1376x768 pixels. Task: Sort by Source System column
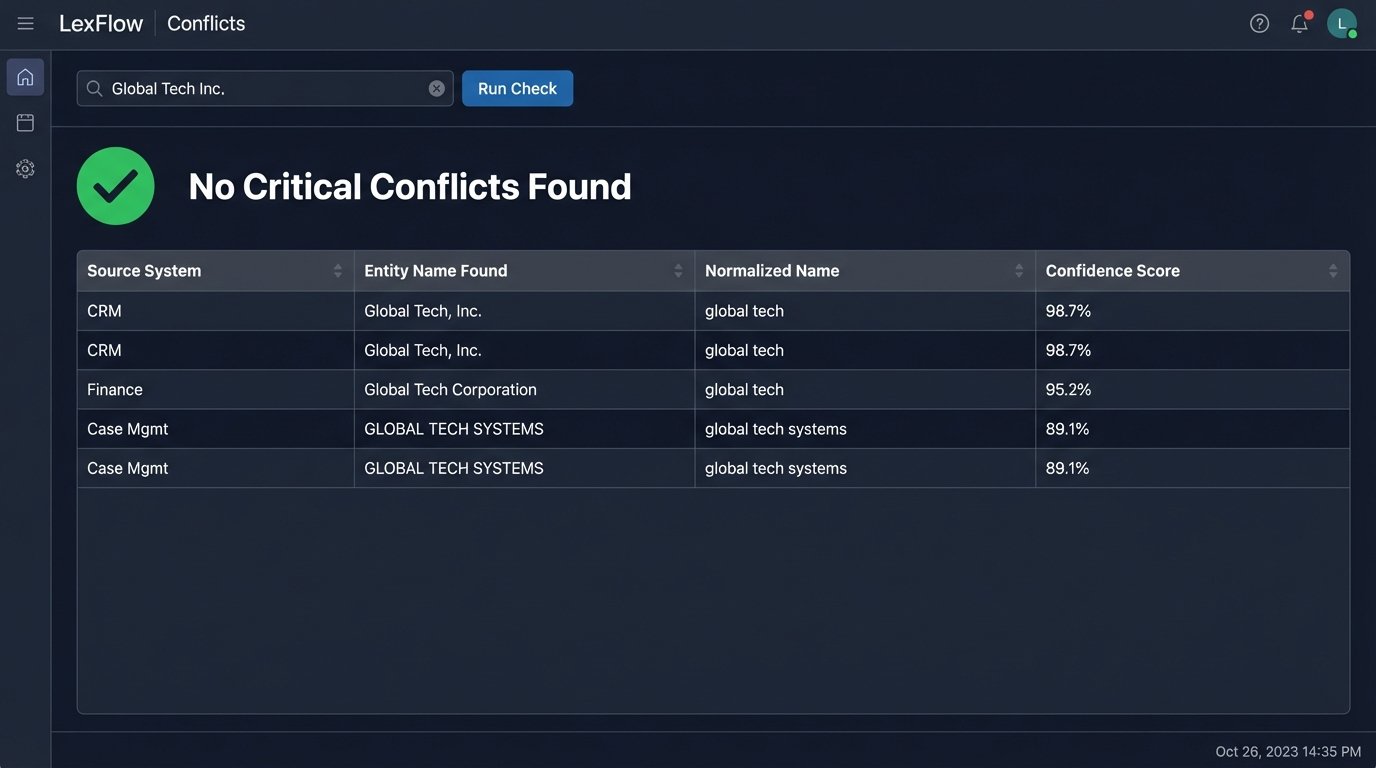pos(337,271)
